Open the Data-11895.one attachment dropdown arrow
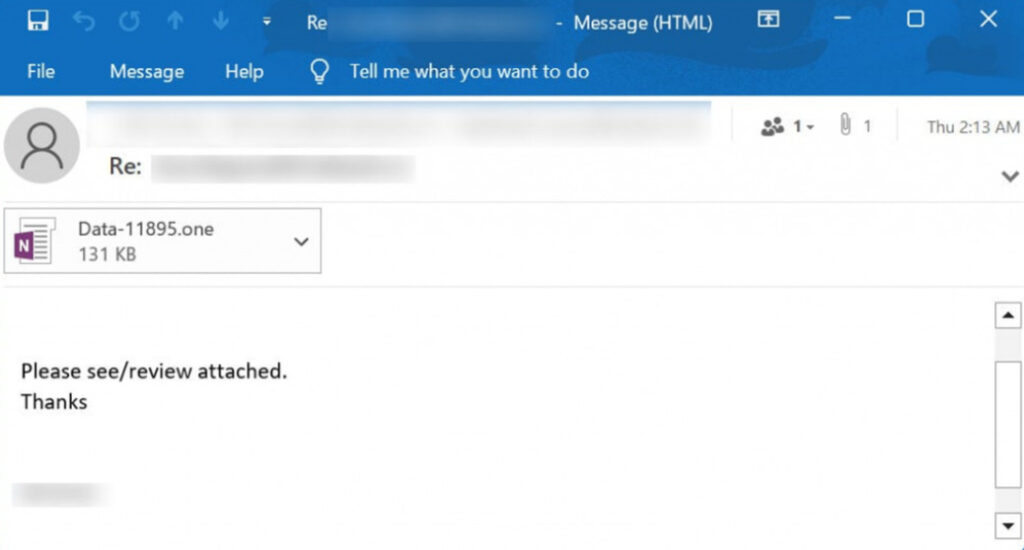This screenshot has height=550, width=1024. (300, 242)
